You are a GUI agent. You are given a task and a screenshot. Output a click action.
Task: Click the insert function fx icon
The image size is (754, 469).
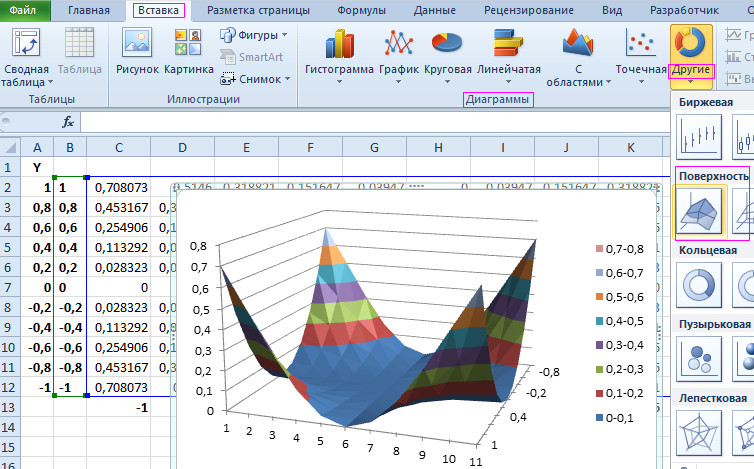click(x=68, y=122)
